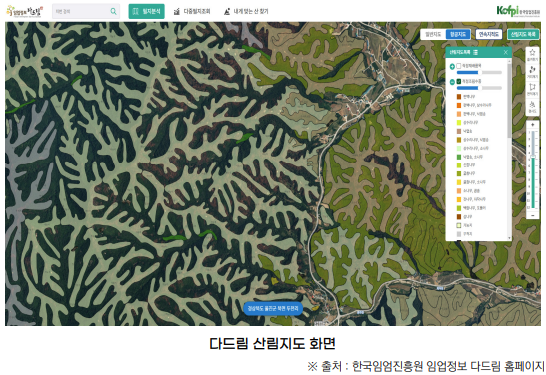Click the tan brown 낙엽송 legend swatch
Viewport: 546px width, 375px height.
pyautogui.click(x=459, y=131)
